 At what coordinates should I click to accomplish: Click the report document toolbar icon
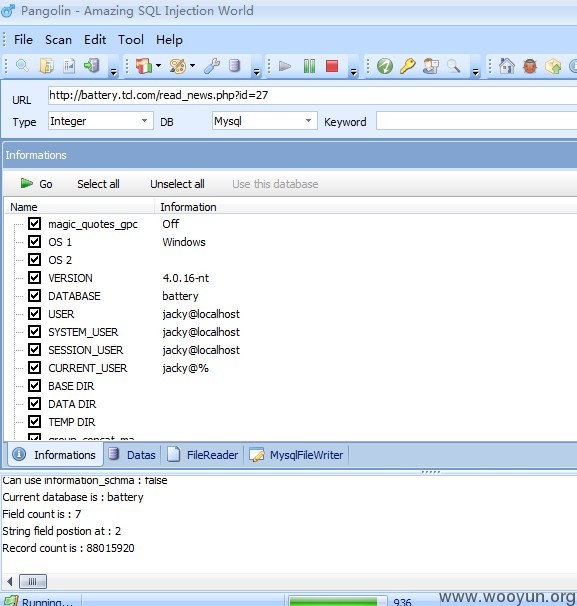[69, 66]
